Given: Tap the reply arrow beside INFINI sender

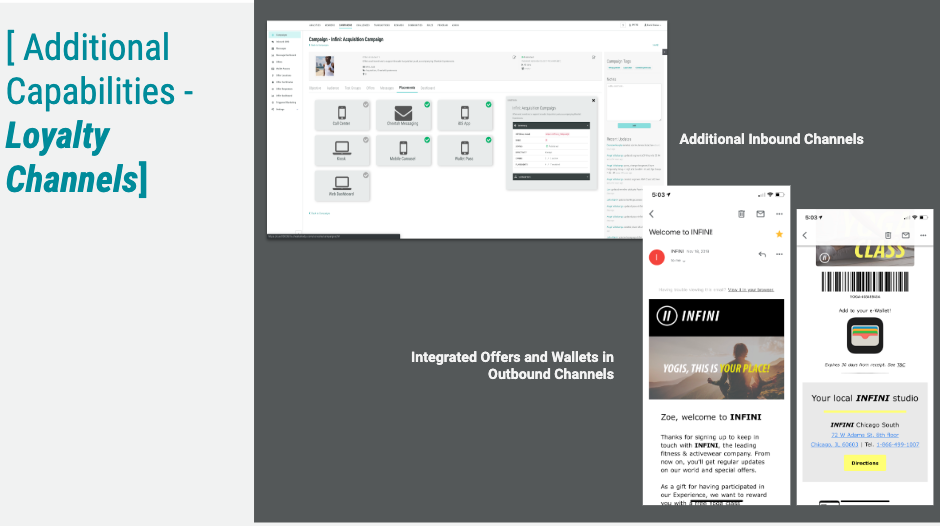Looking at the screenshot, I should point(762,255).
